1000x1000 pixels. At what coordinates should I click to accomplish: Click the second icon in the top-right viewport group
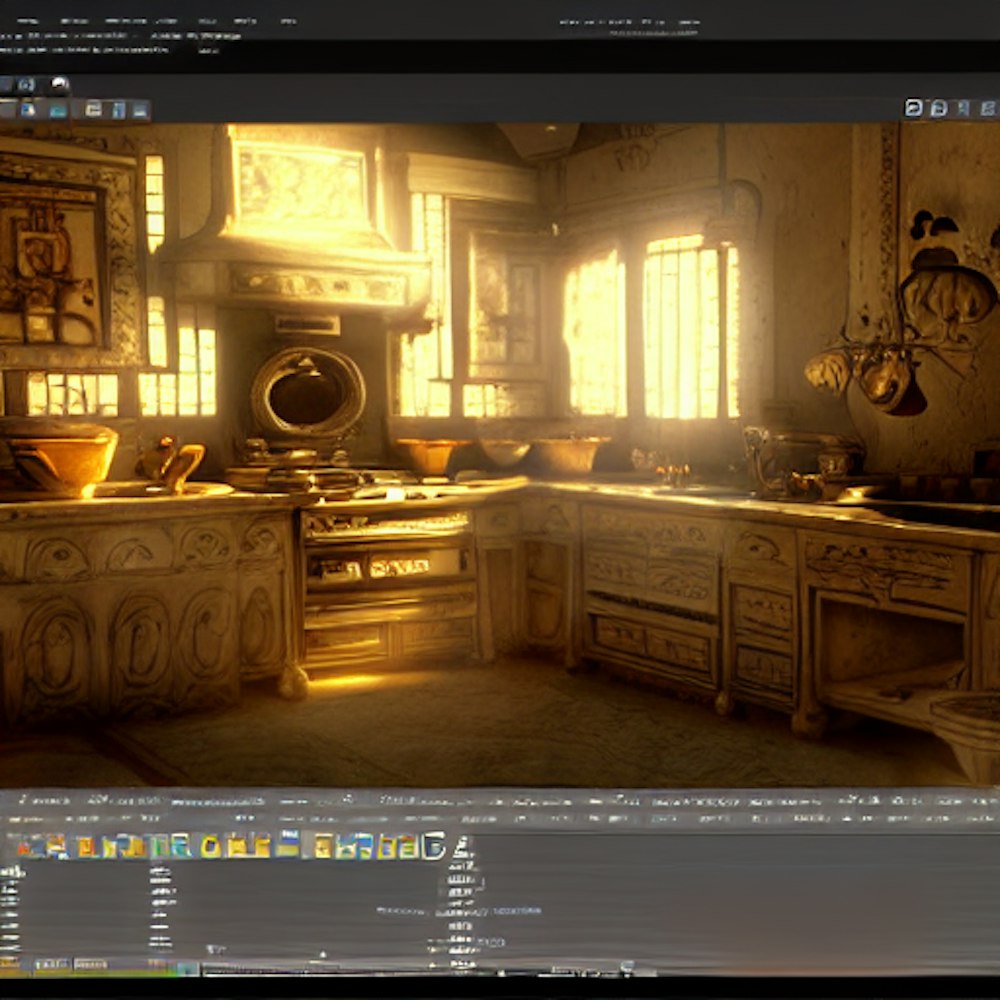click(938, 108)
